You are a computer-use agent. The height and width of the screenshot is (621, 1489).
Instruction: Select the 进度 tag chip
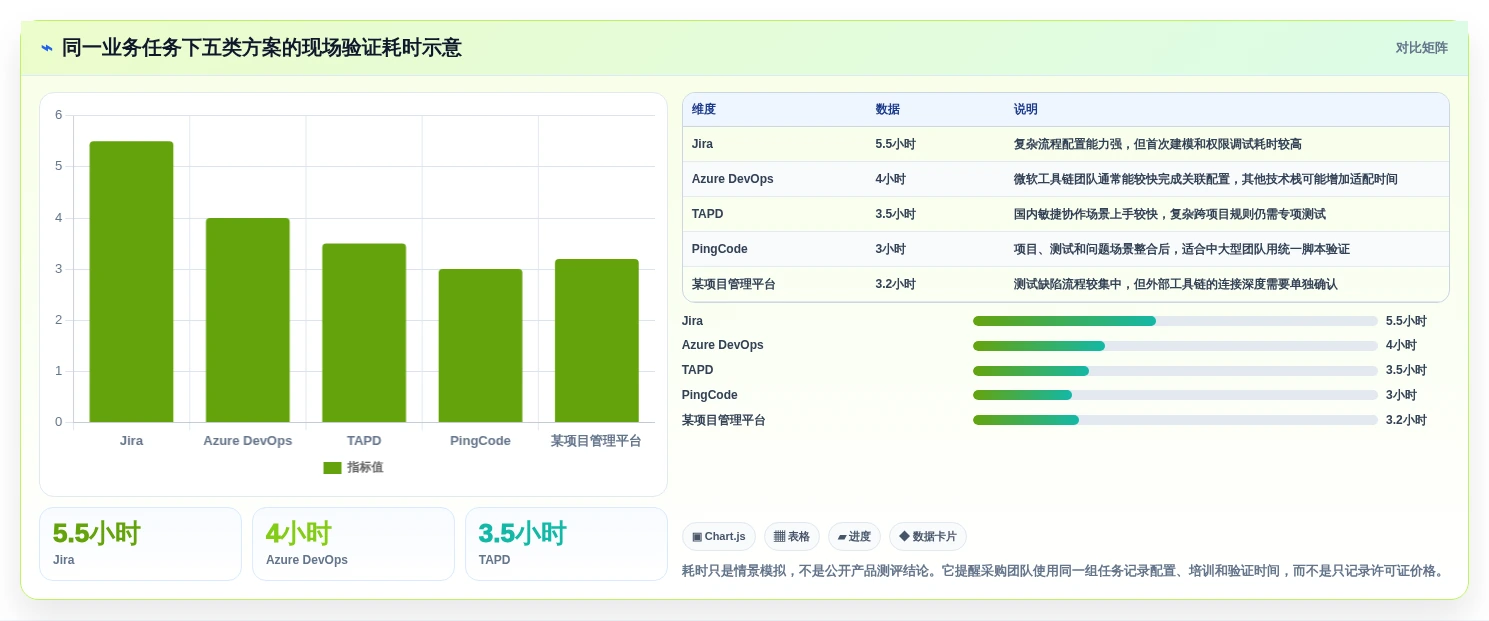point(854,537)
